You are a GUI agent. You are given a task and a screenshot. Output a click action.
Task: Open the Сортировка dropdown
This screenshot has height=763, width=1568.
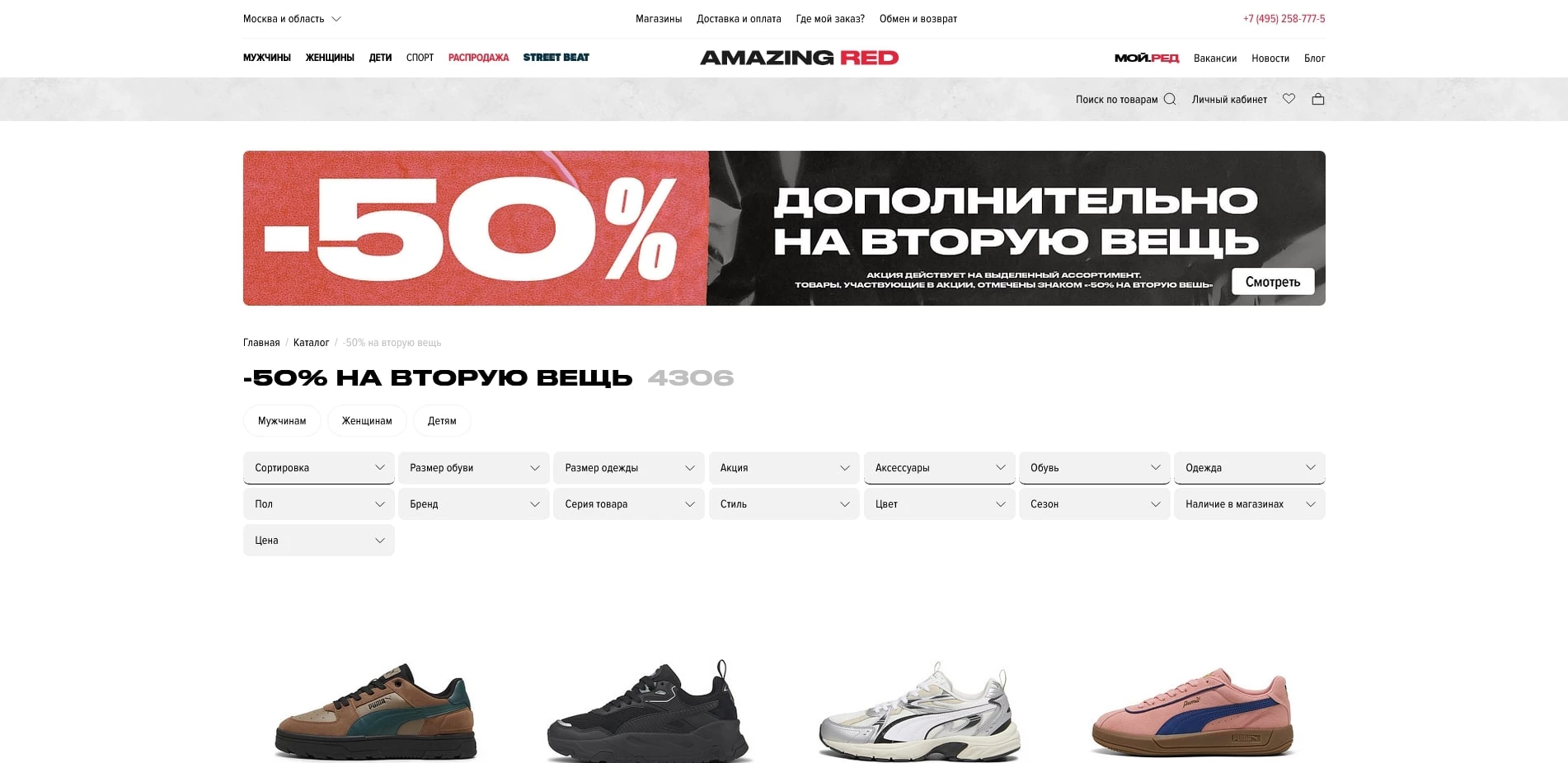pos(318,468)
